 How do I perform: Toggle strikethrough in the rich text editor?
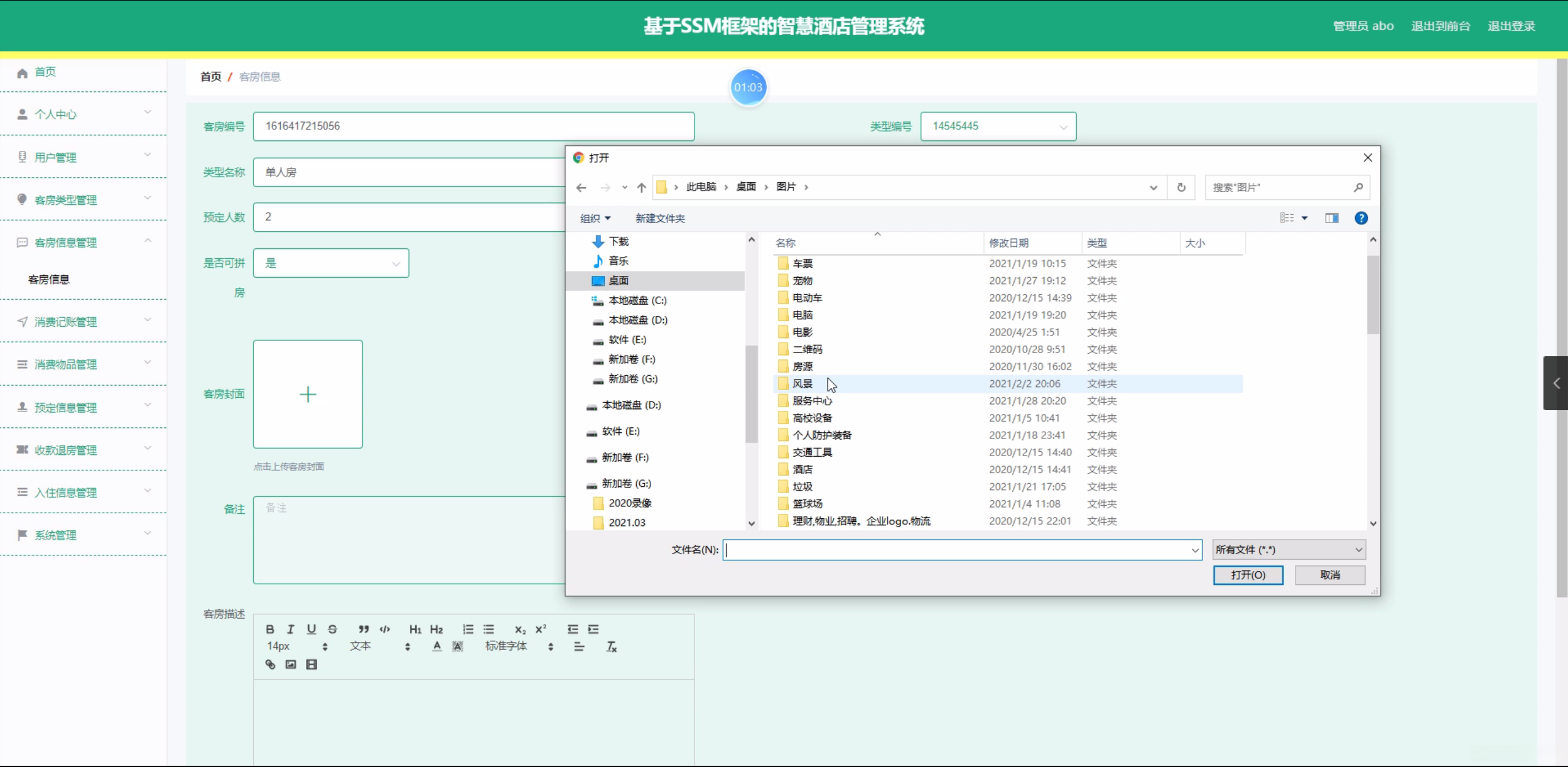[332, 629]
